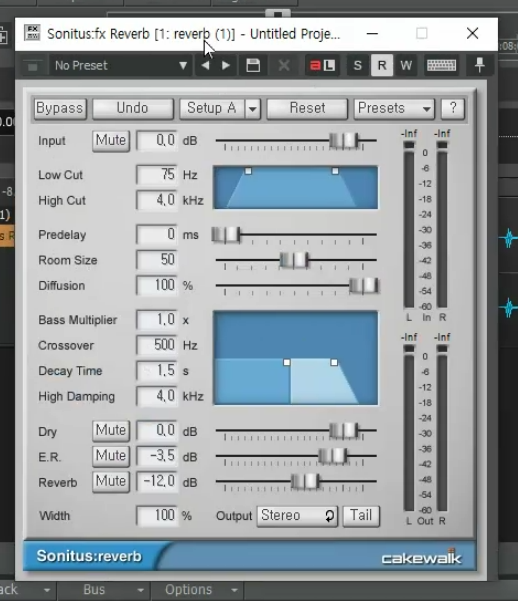This screenshot has height=601, width=518.
Task: Click the preset menu icon left of No Preset
Action: click(33, 66)
